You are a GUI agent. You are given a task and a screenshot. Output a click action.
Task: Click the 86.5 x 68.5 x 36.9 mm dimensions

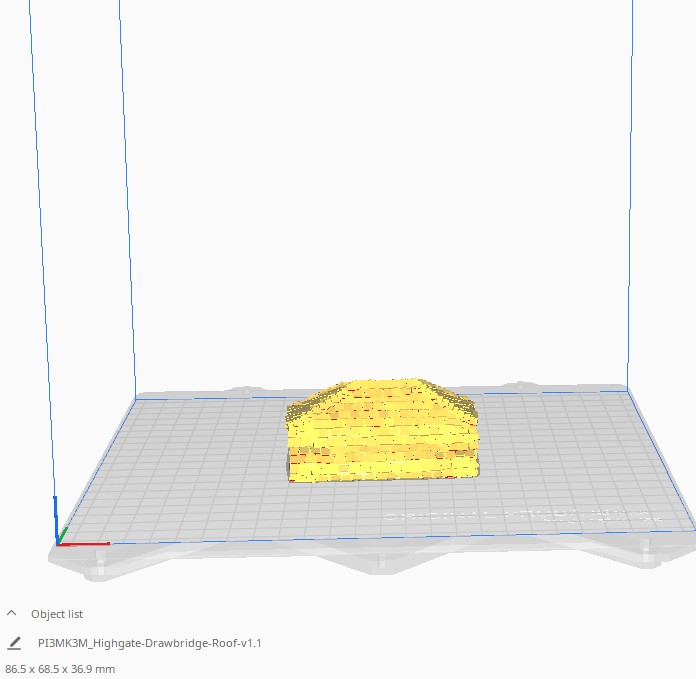[60, 668]
